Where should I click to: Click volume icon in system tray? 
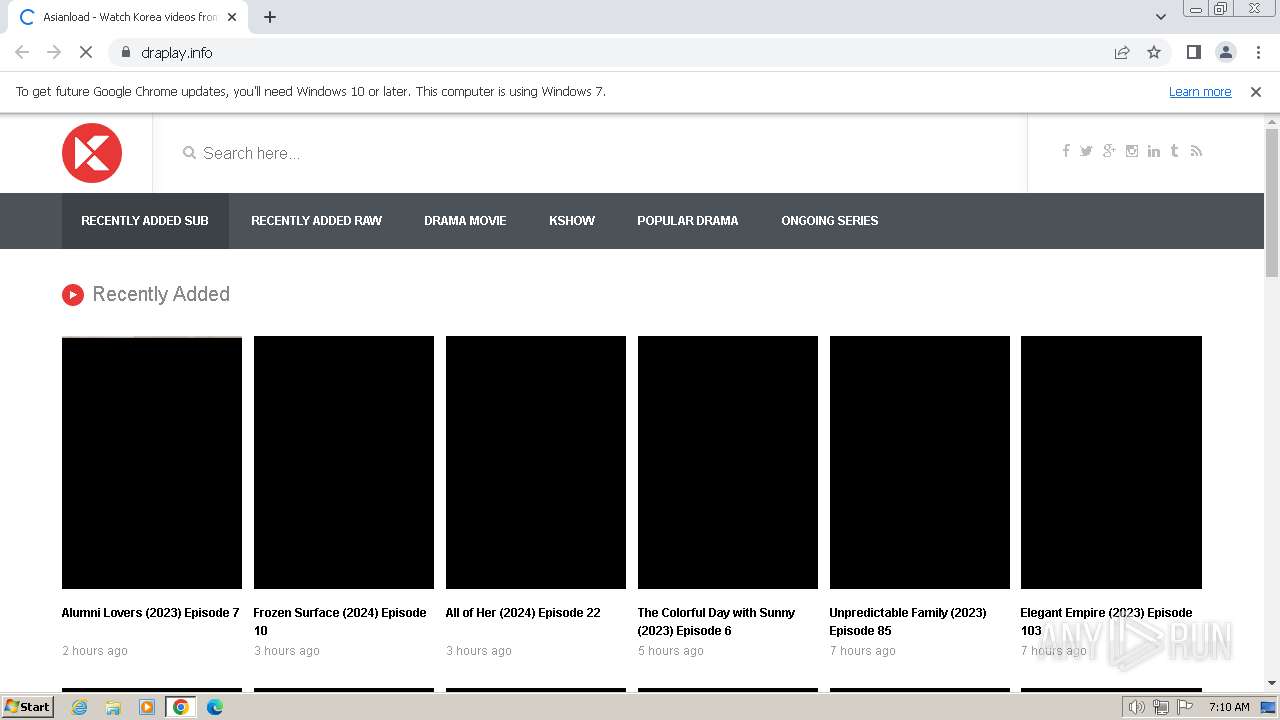click(x=1136, y=707)
